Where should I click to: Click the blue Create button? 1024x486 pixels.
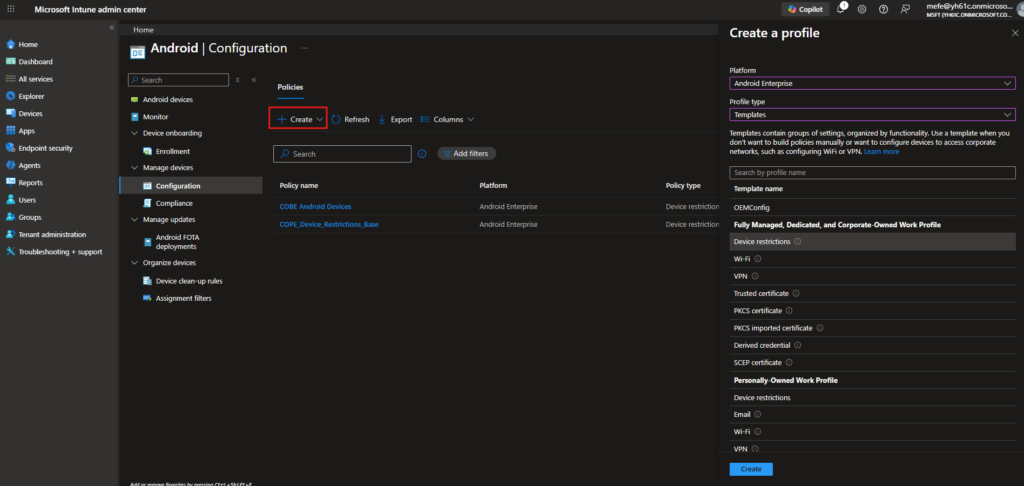750,469
